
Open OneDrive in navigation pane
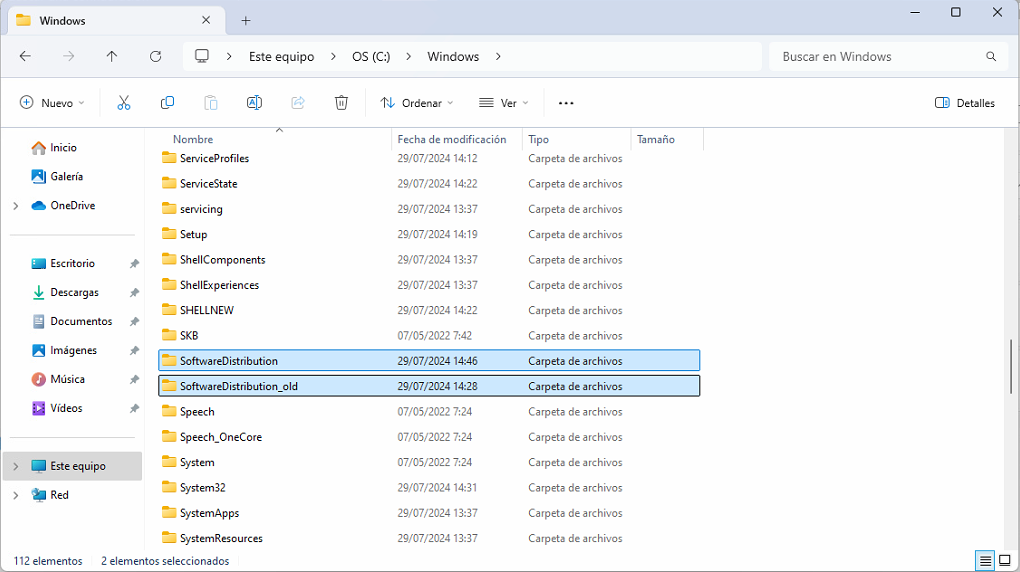[72, 206]
